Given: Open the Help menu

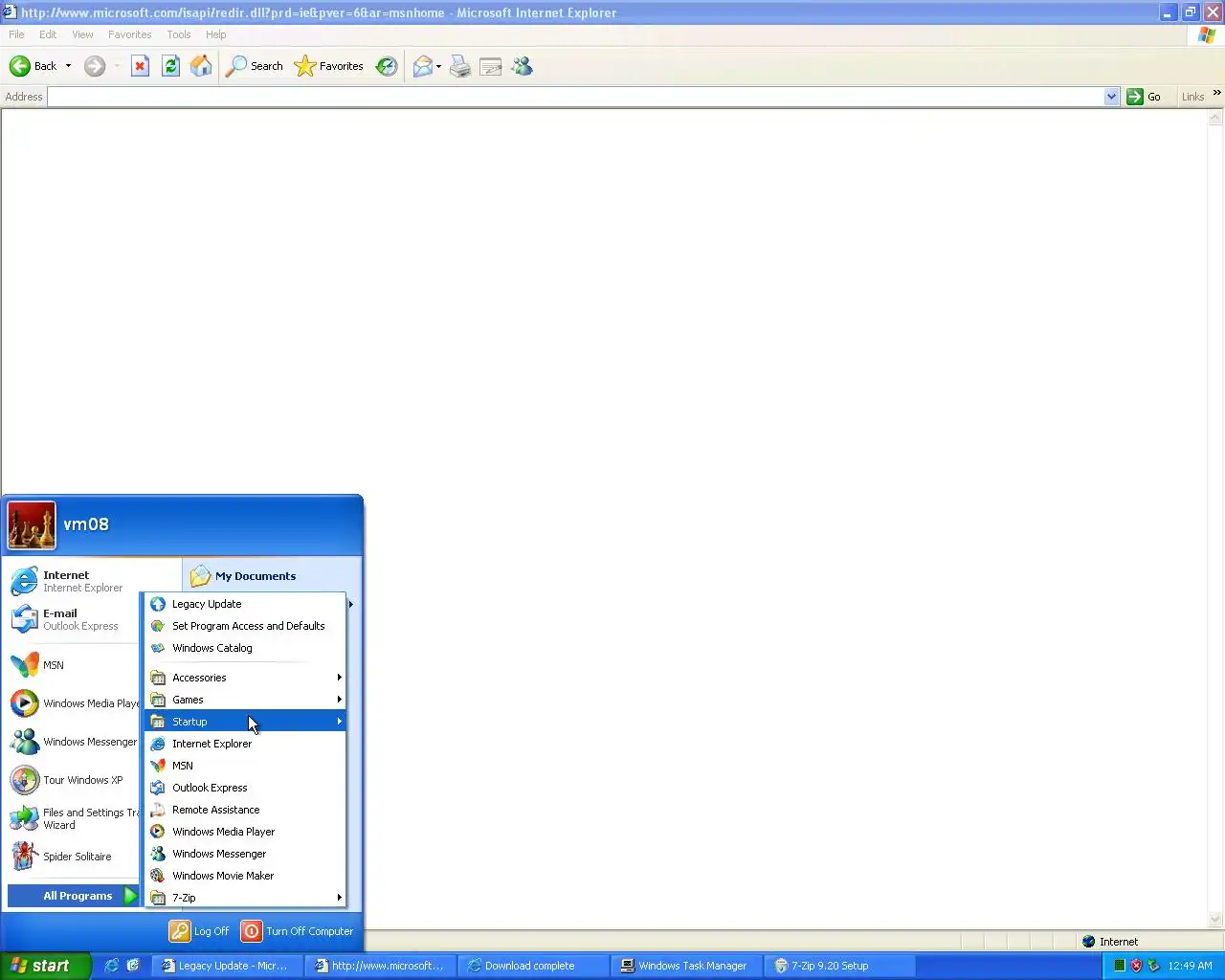Looking at the screenshot, I should tap(216, 34).
